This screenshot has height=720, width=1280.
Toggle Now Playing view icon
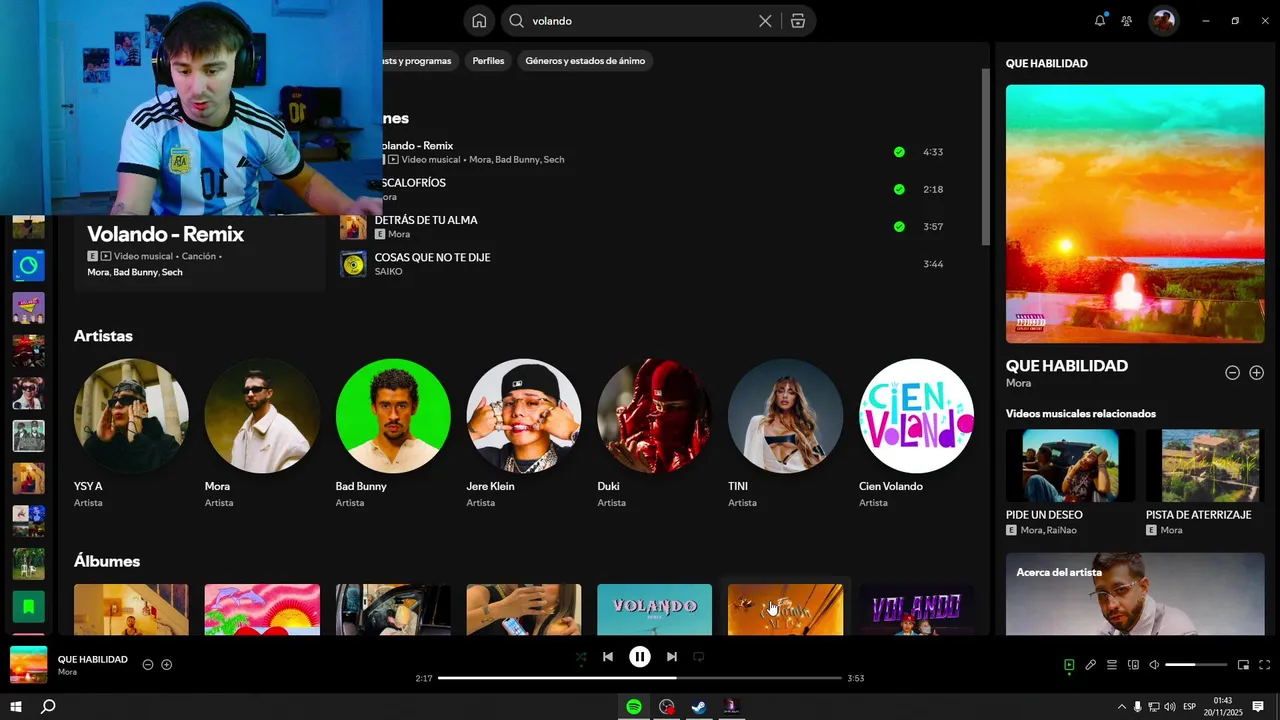pyautogui.click(x=1069, y=665)
